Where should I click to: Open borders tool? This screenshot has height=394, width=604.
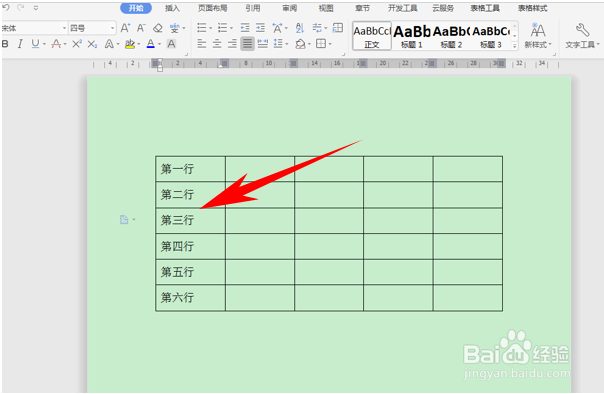click(x=321, y=44)
